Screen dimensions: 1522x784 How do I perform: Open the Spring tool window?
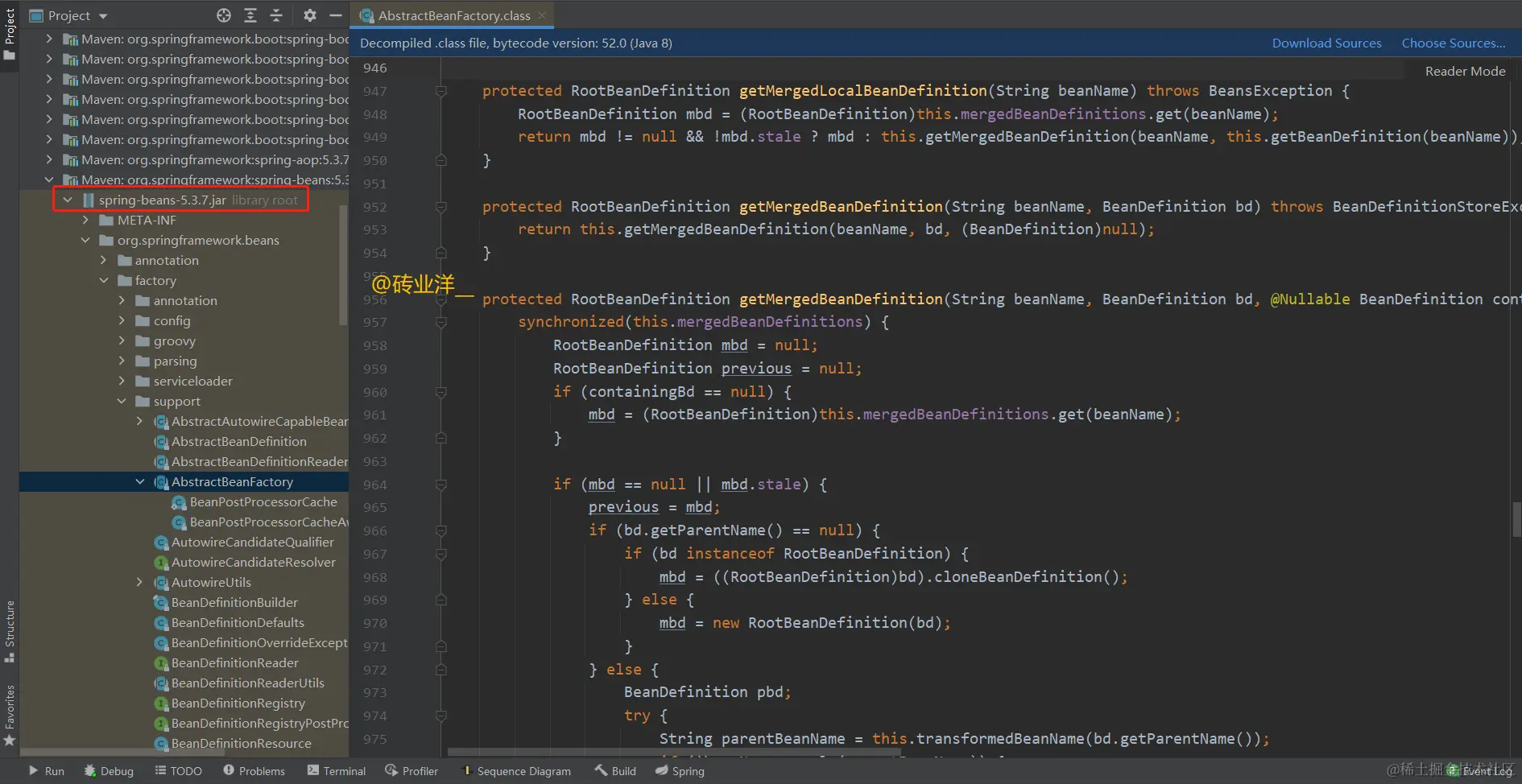click(680, 770)
